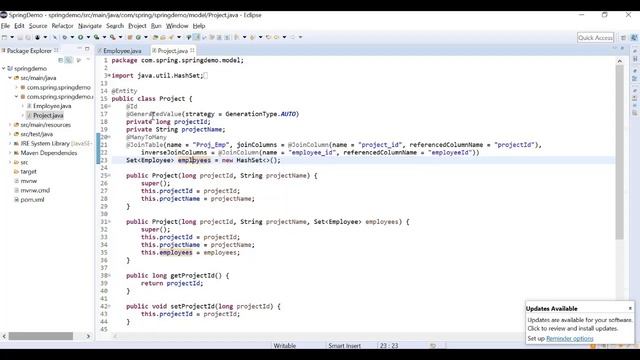Click Collapse All in Package Explorer toolbar
The image size is (640, 360).
pos(60,60)
